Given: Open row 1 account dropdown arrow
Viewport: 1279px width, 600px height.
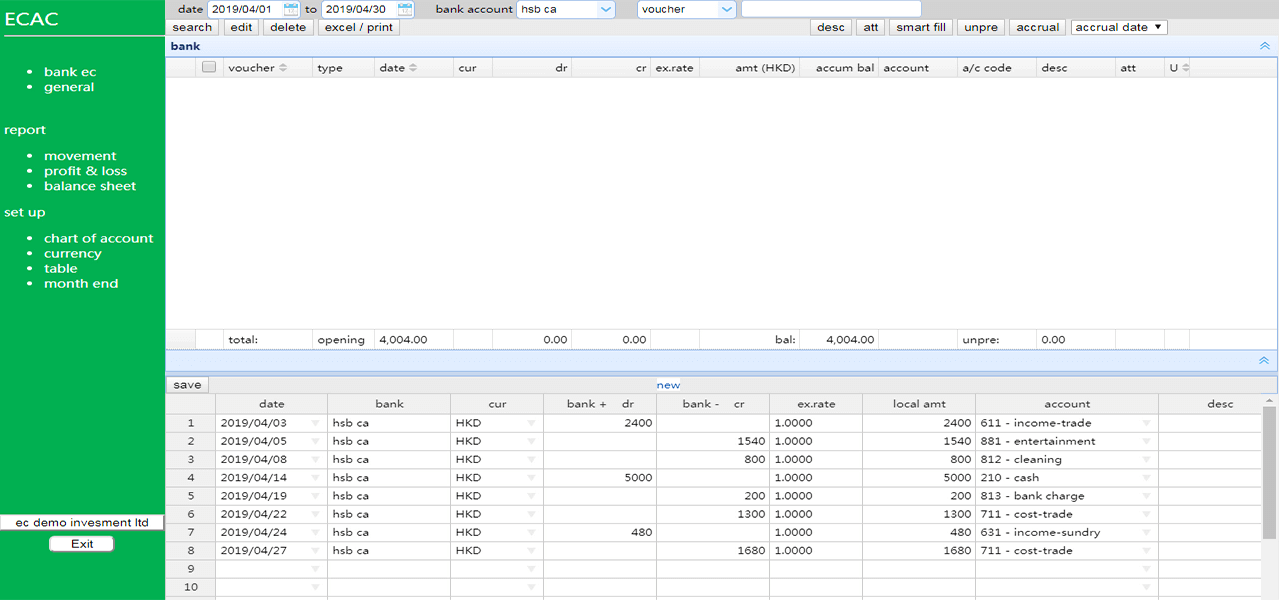Looking at the screenshot, I should pos(1147,423).
